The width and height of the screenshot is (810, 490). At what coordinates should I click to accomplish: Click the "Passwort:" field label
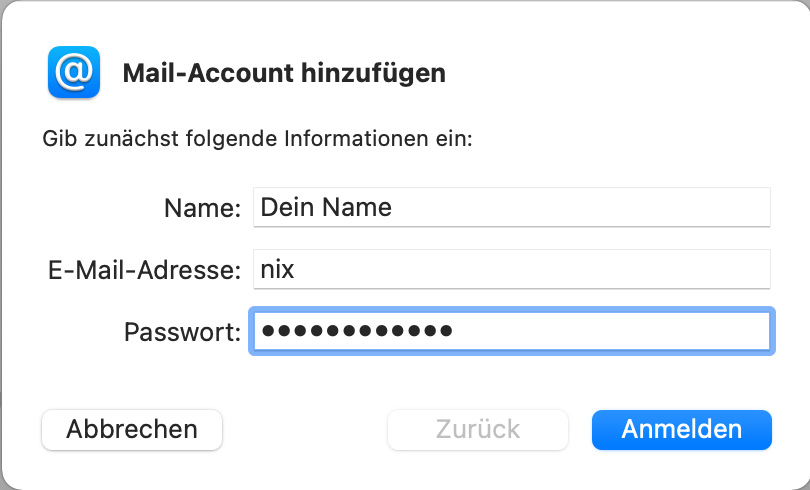pos(183,331)
